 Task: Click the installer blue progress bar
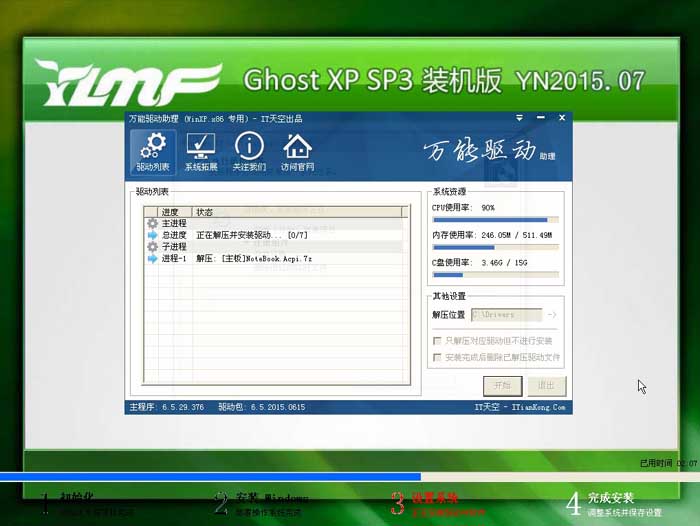tap(210, 477)
